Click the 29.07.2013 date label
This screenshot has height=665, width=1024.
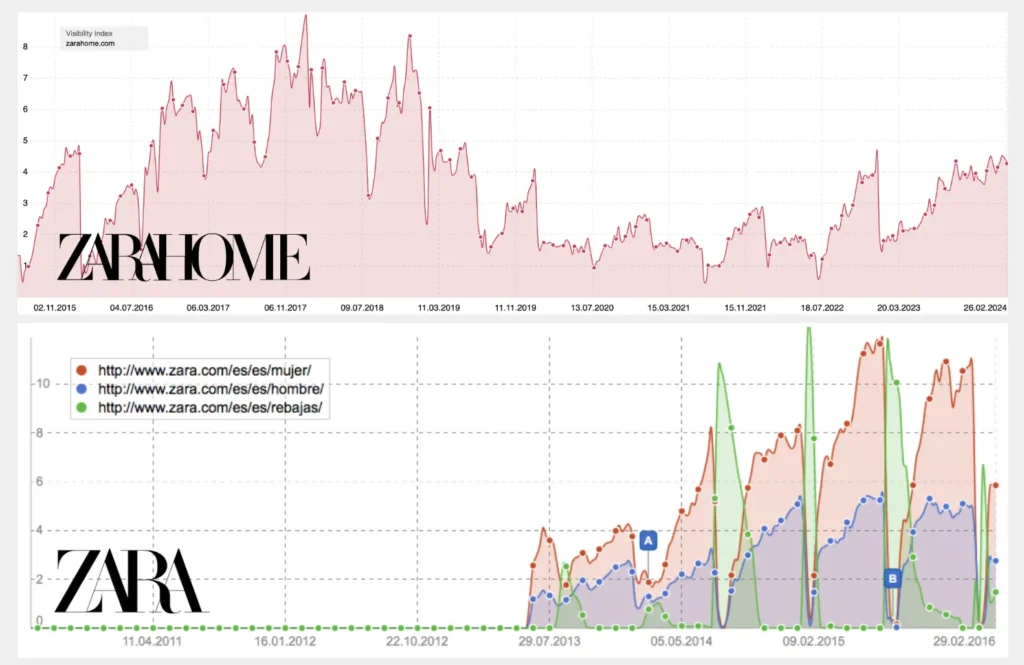(549, 641)
